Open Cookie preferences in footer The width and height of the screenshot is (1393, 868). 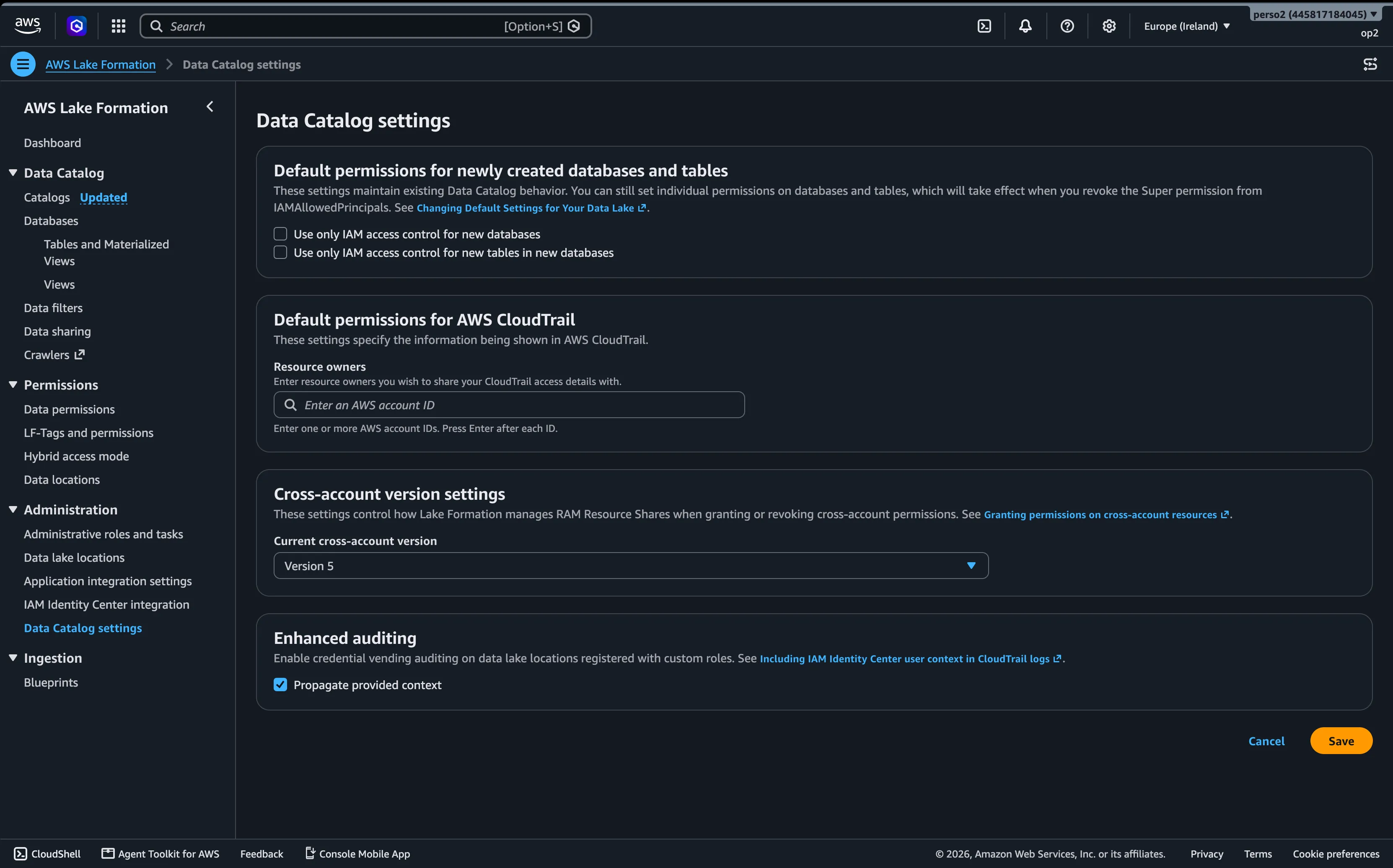coord(1336,854)
